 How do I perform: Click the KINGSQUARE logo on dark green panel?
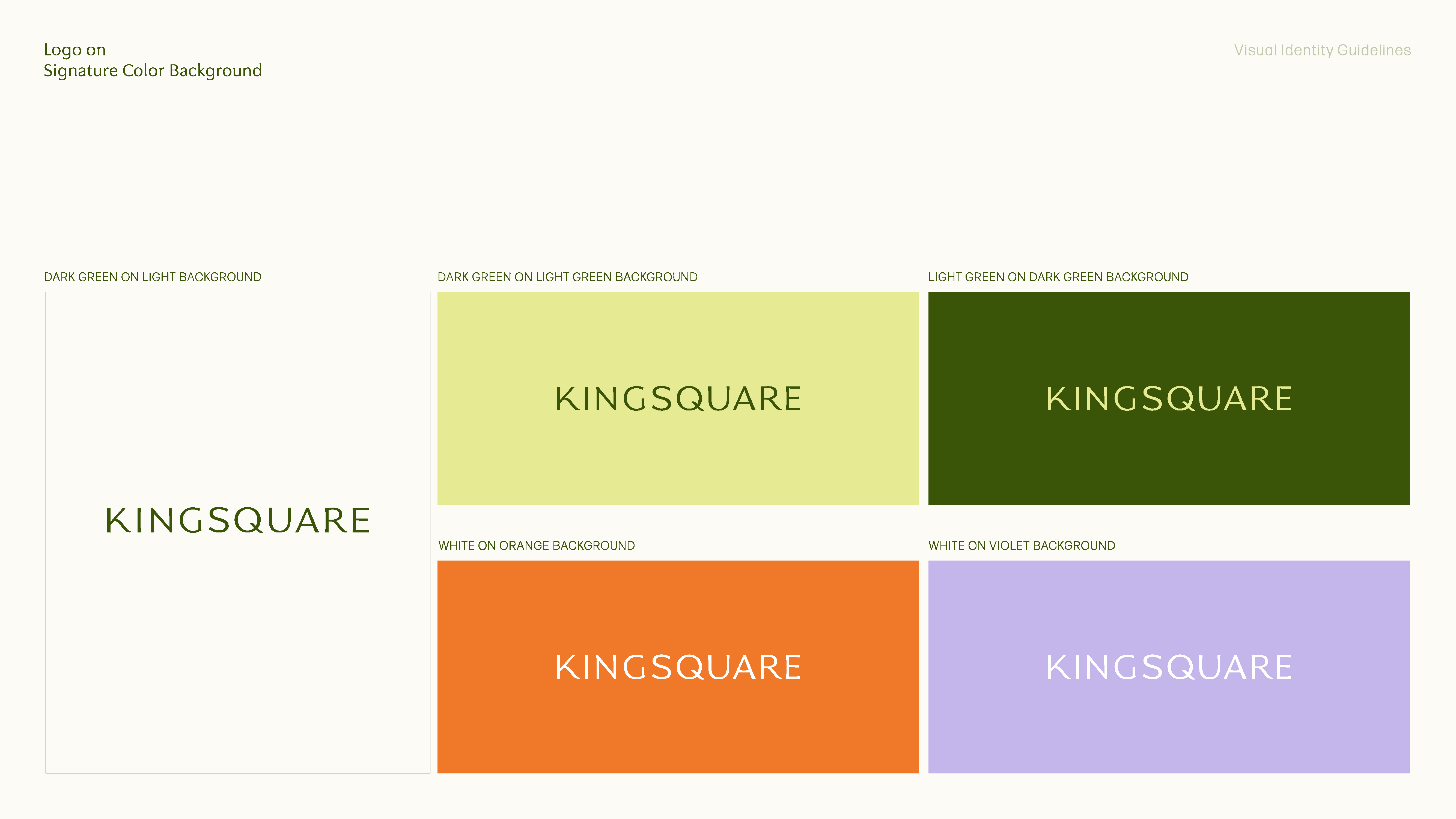pyautogui.click(x=1169, y=398)
